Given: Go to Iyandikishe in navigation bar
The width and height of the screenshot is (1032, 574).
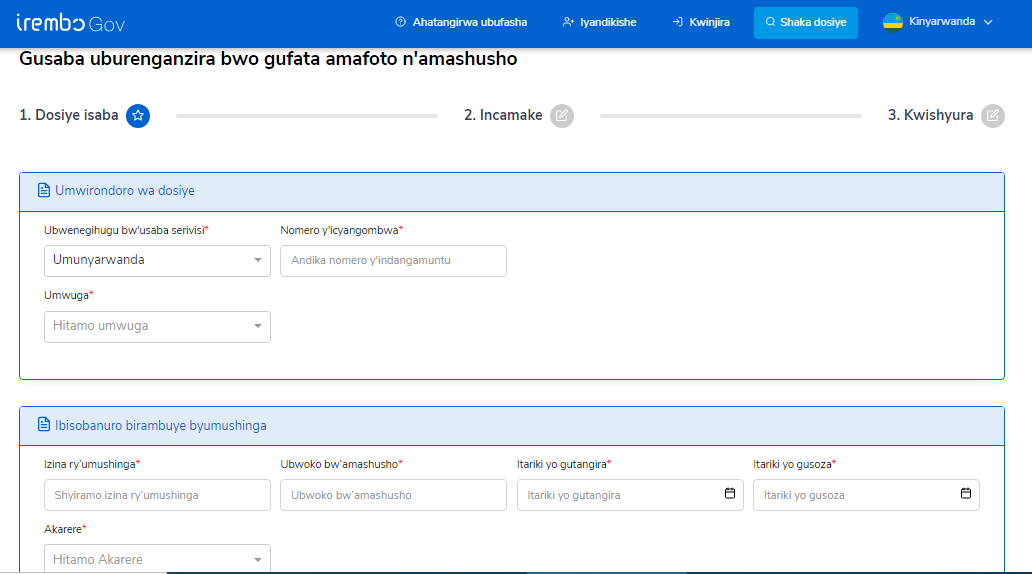Looking at the screenshot, I should (599, 22).
